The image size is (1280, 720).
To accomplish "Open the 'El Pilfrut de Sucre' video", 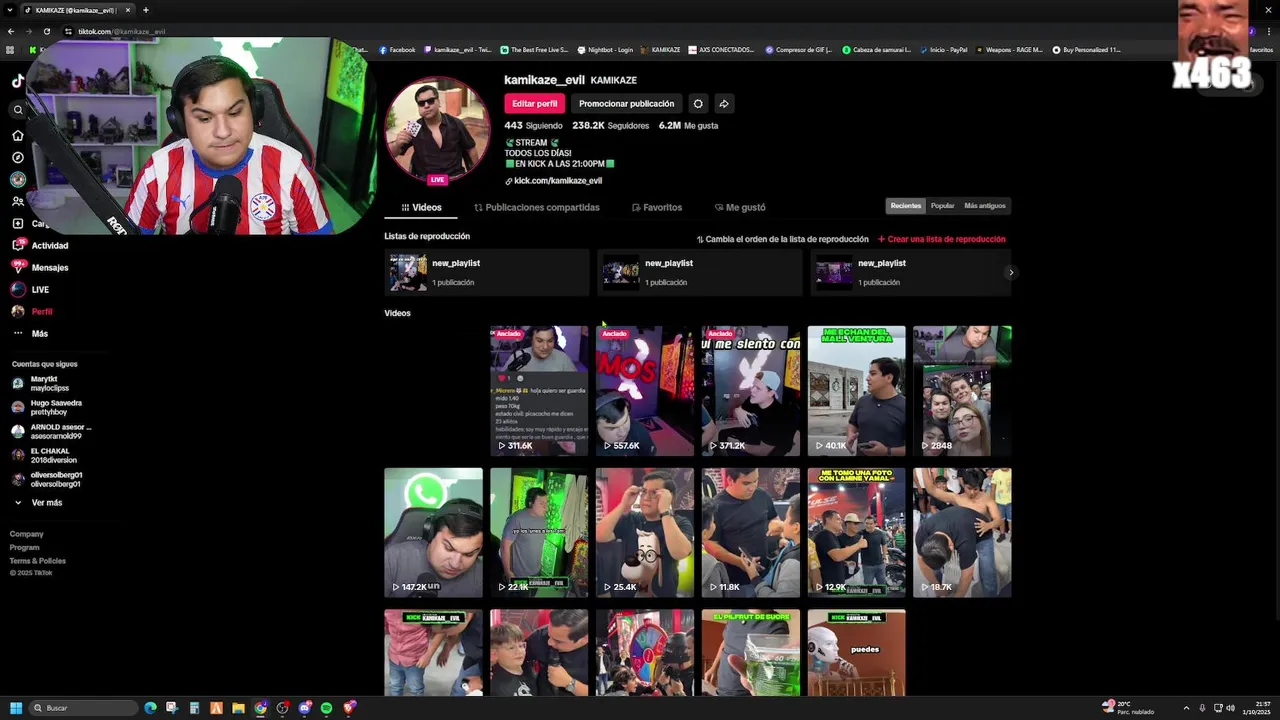I will [x=751, y=653].
